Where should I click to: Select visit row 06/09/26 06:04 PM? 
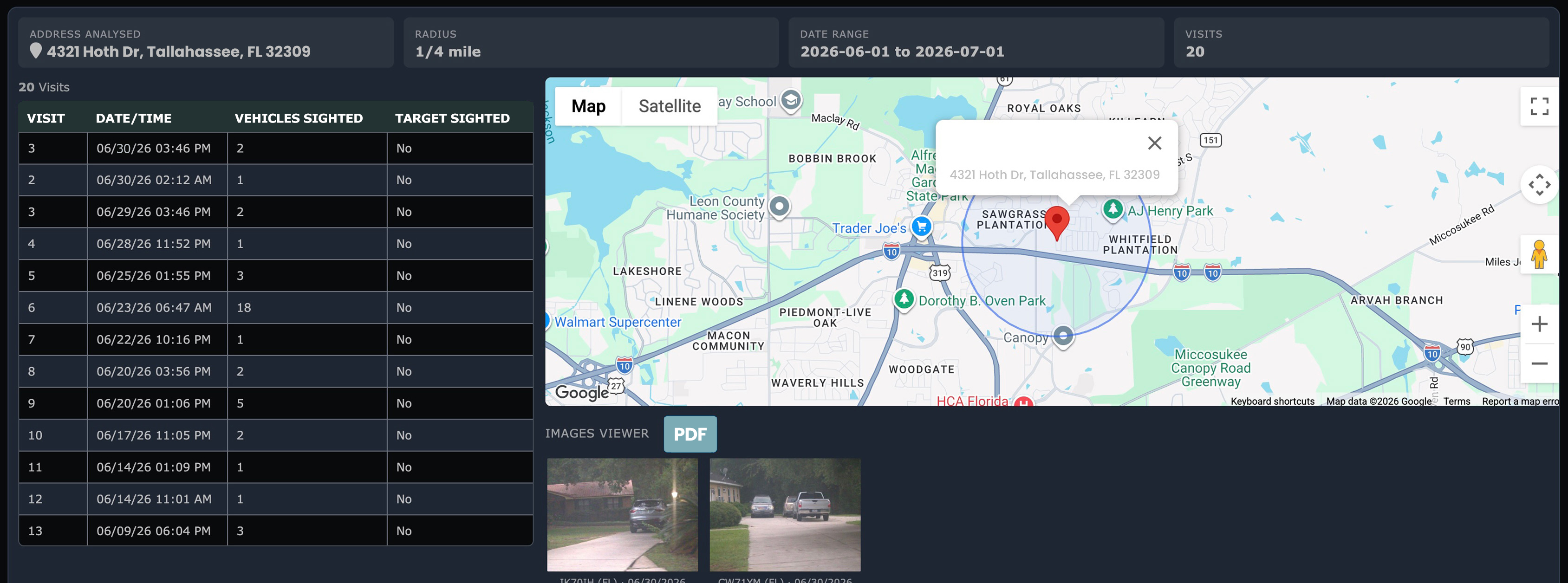276,531
